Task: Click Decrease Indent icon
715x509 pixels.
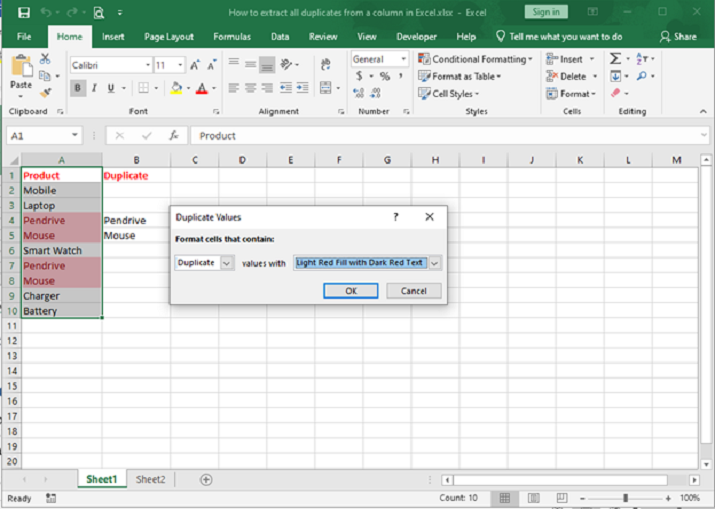Action: (286, 88)
